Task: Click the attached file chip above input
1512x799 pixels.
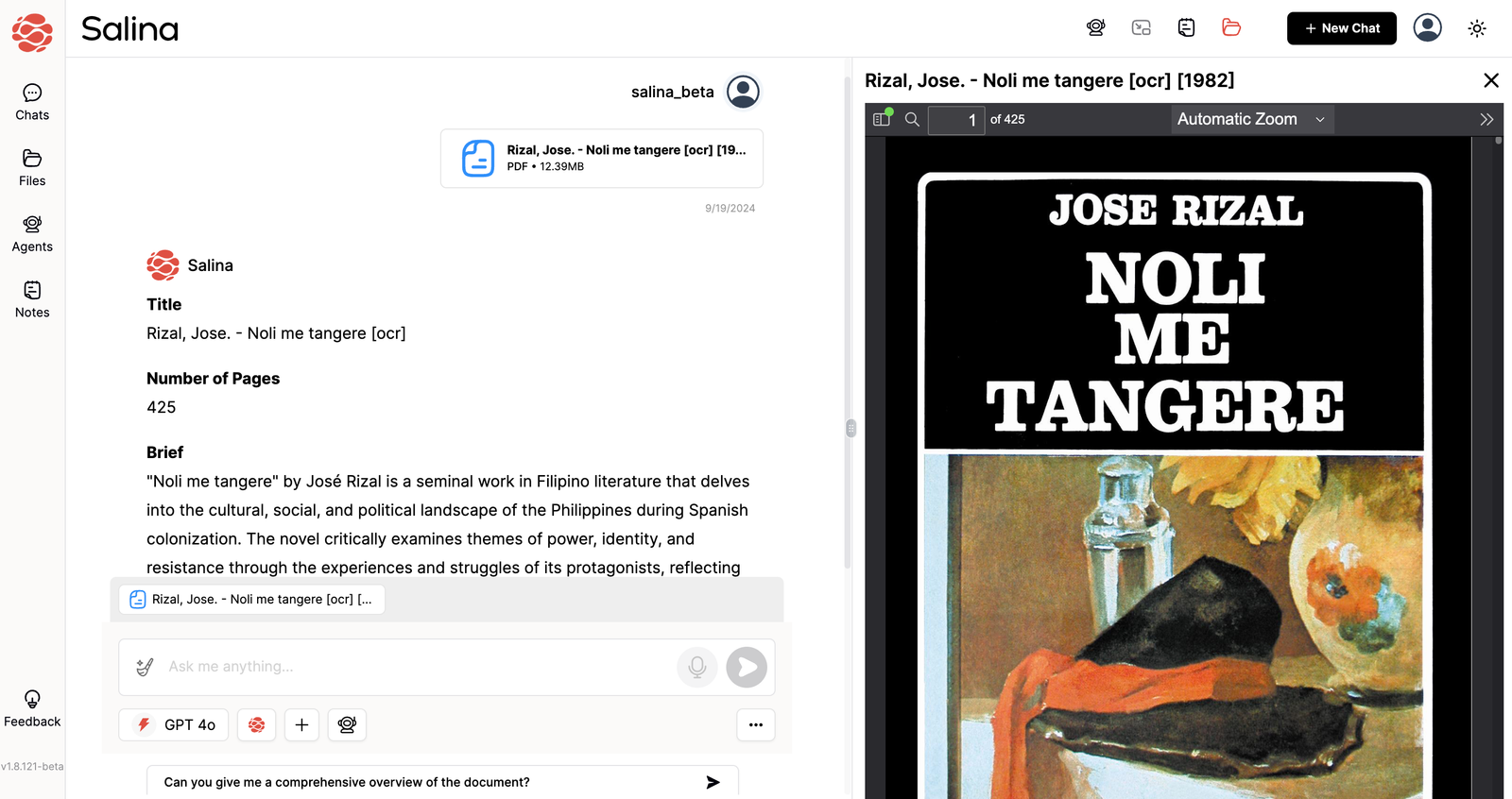Action: click(x=251, y=599)
